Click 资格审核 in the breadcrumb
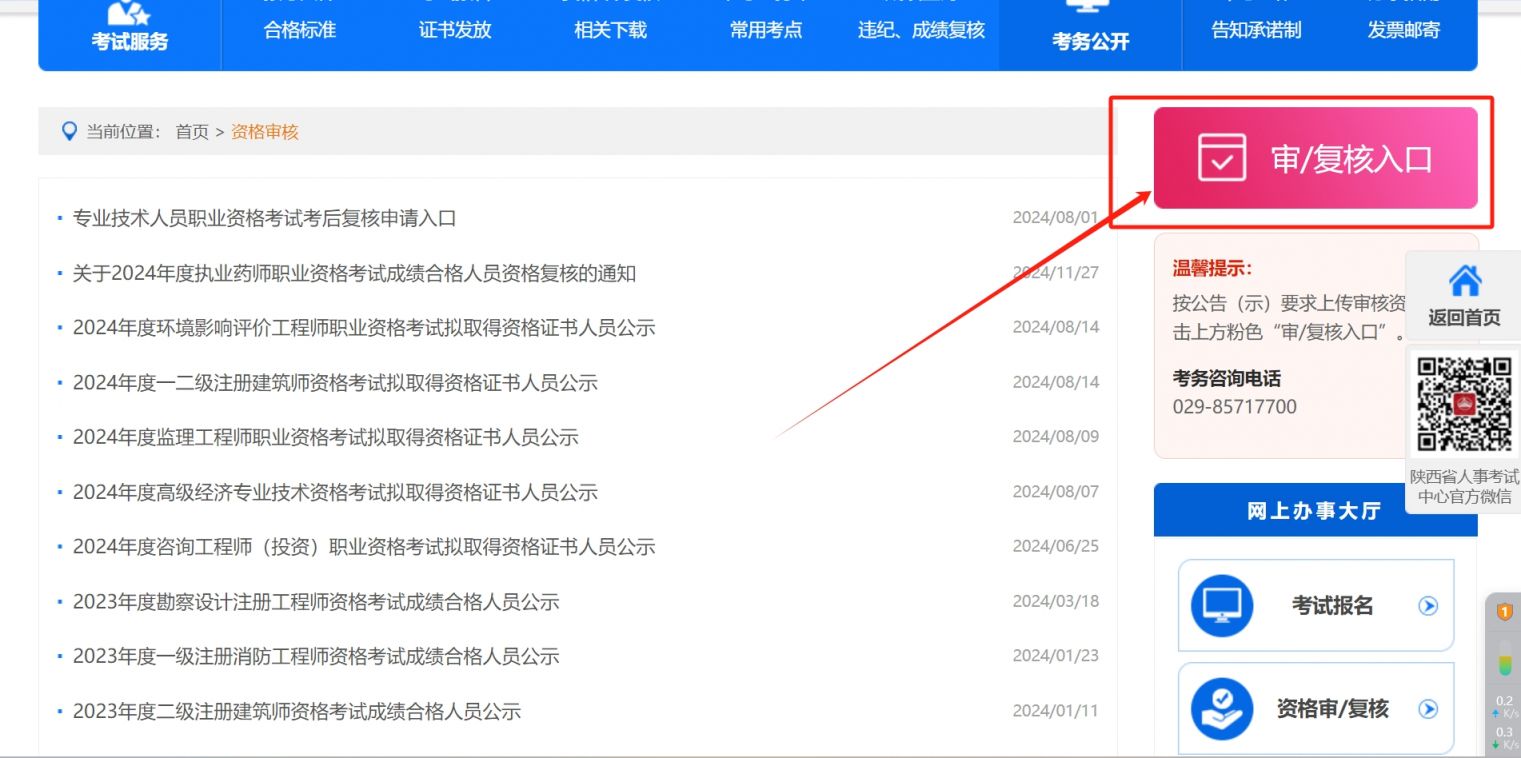Image resolution: width=1521 pixels, height=758 pixels. (x=265, y=131)
